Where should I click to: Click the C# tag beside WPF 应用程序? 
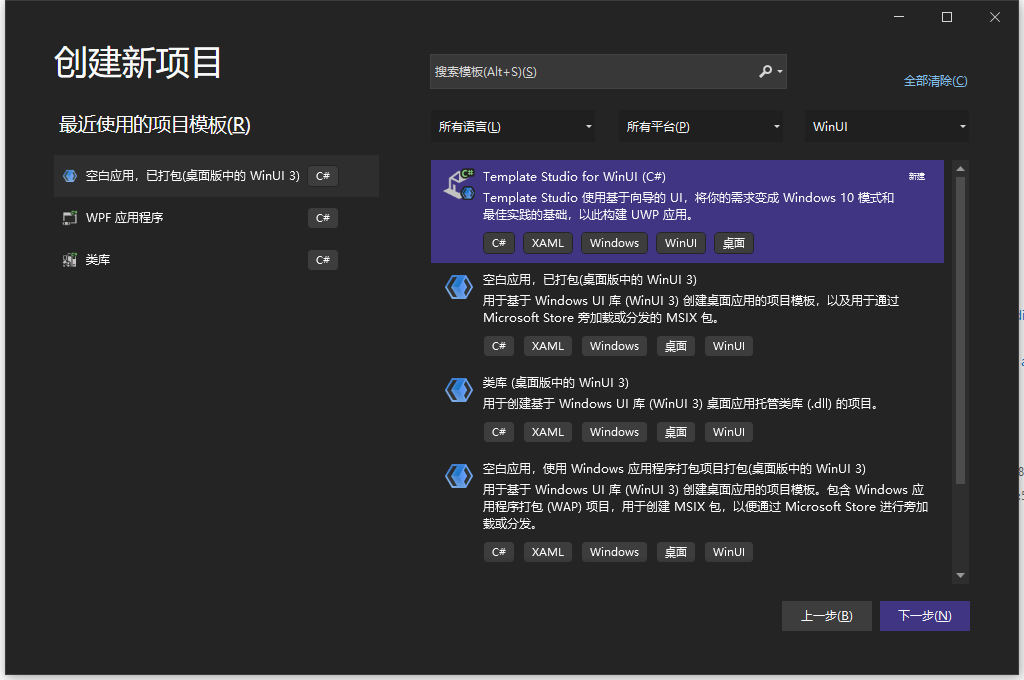[323, 218]
